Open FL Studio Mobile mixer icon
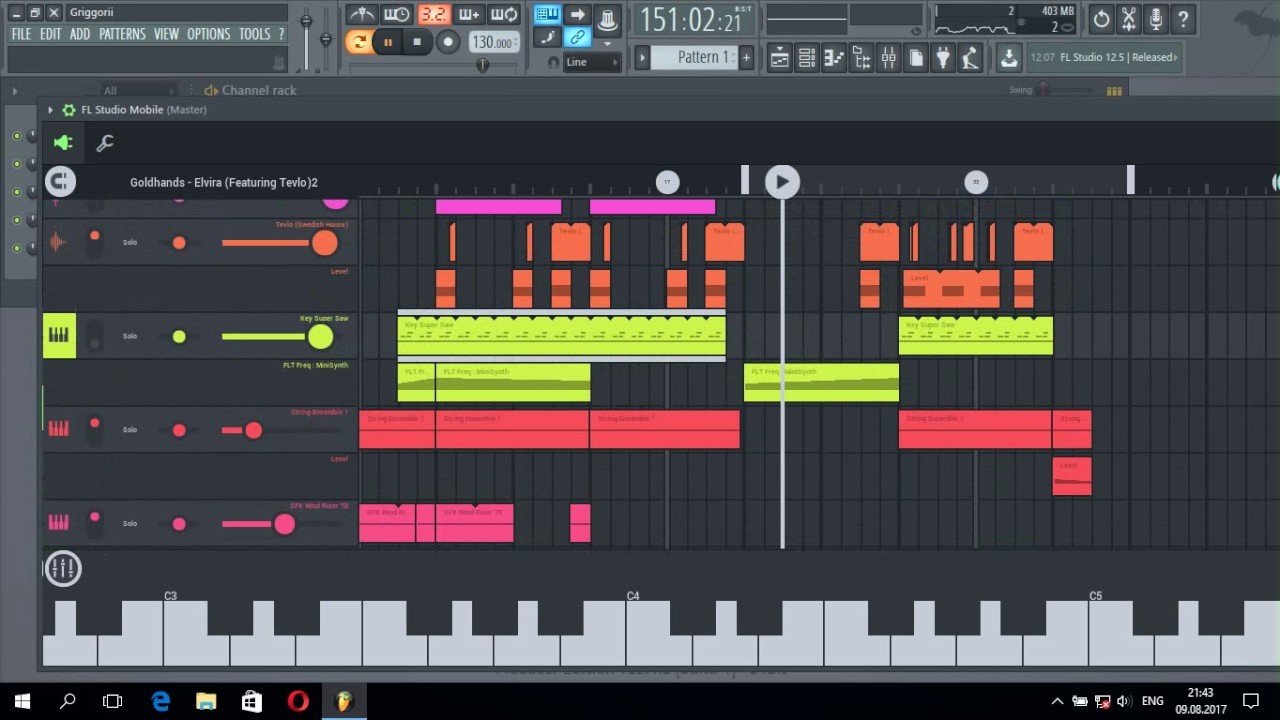 (x=63, y=568)
